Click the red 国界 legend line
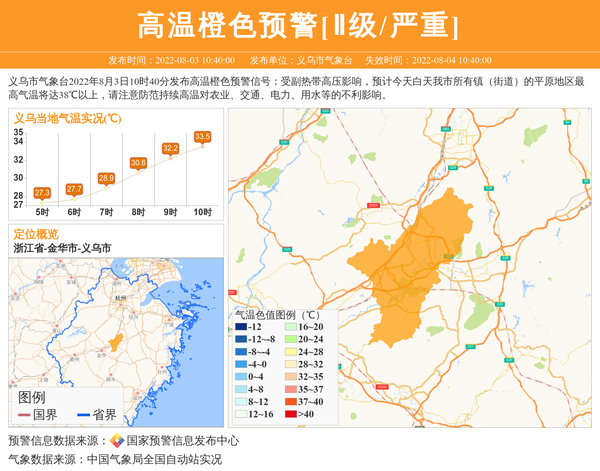Image resolution: width=600 pixels, height=471 pixels. [22, 415]
